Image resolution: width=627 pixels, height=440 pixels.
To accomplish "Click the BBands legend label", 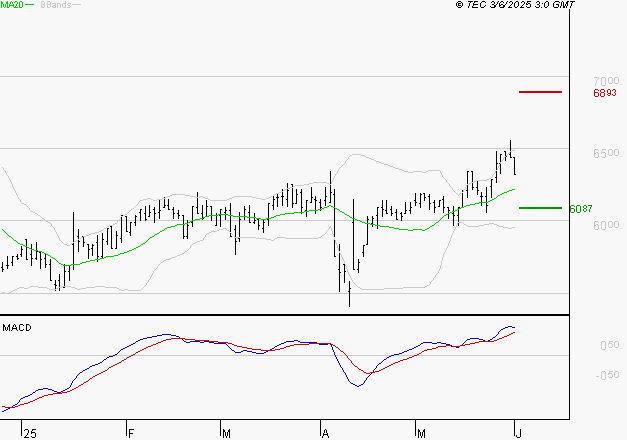I will (56, 5).
